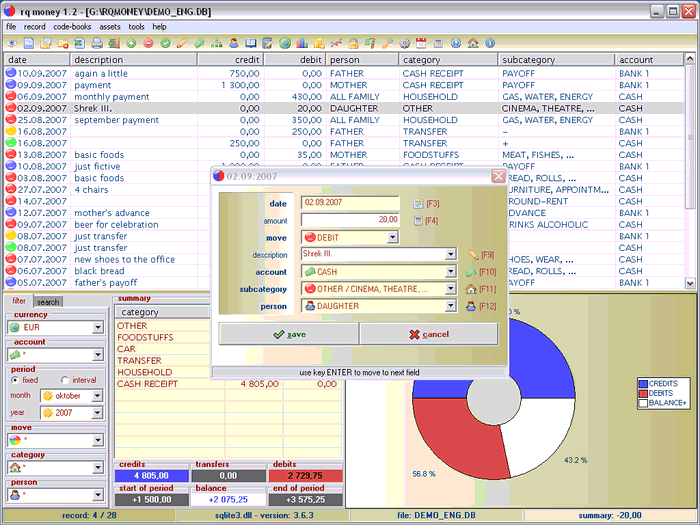This screenshot has height=525, width=700.
Task: Select the 'father's payoff' record row
Action: 344,283
